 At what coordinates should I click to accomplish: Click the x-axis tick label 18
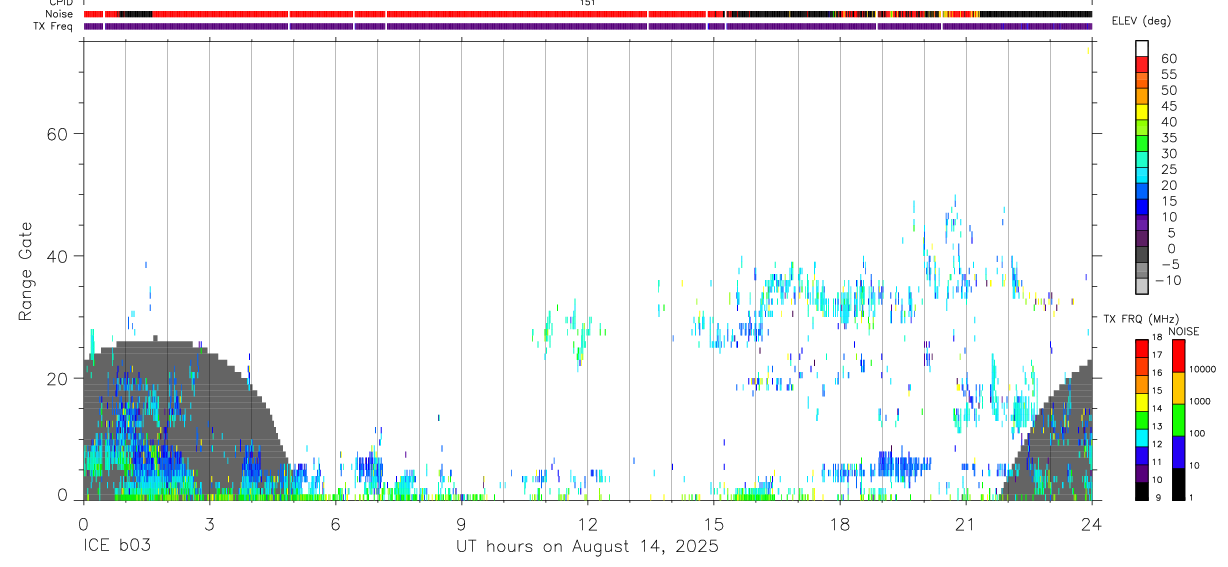pos(839,524)
